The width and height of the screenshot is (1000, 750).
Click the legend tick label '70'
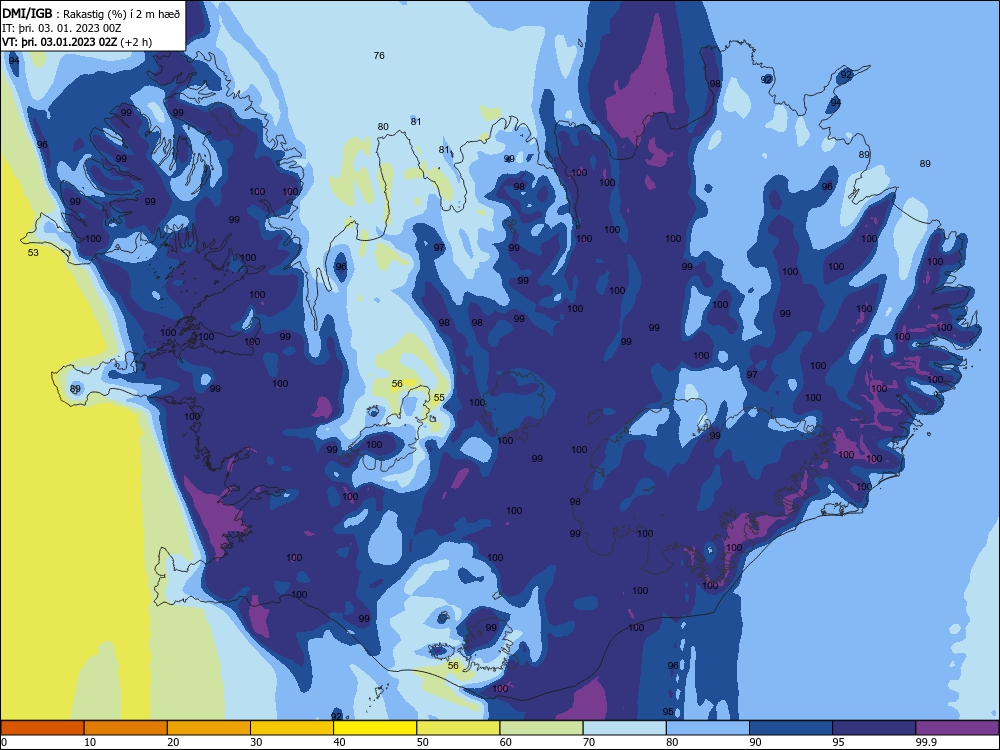589,742
